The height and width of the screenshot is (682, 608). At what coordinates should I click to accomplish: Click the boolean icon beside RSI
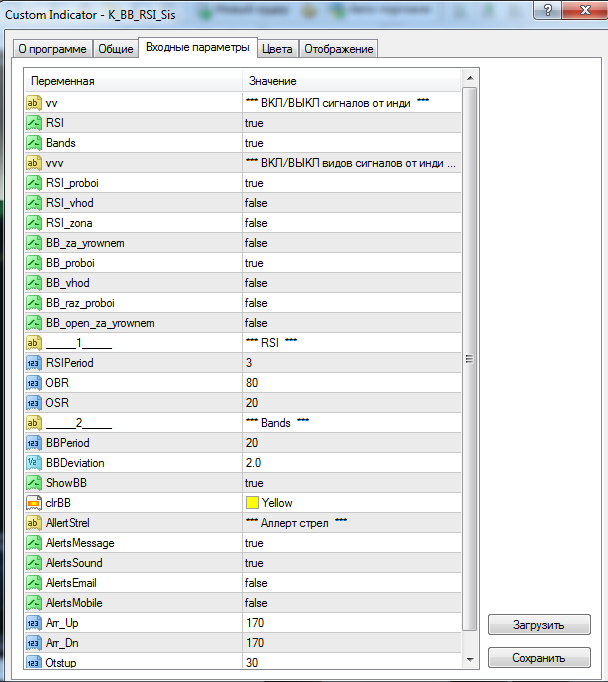pos(34,123)
